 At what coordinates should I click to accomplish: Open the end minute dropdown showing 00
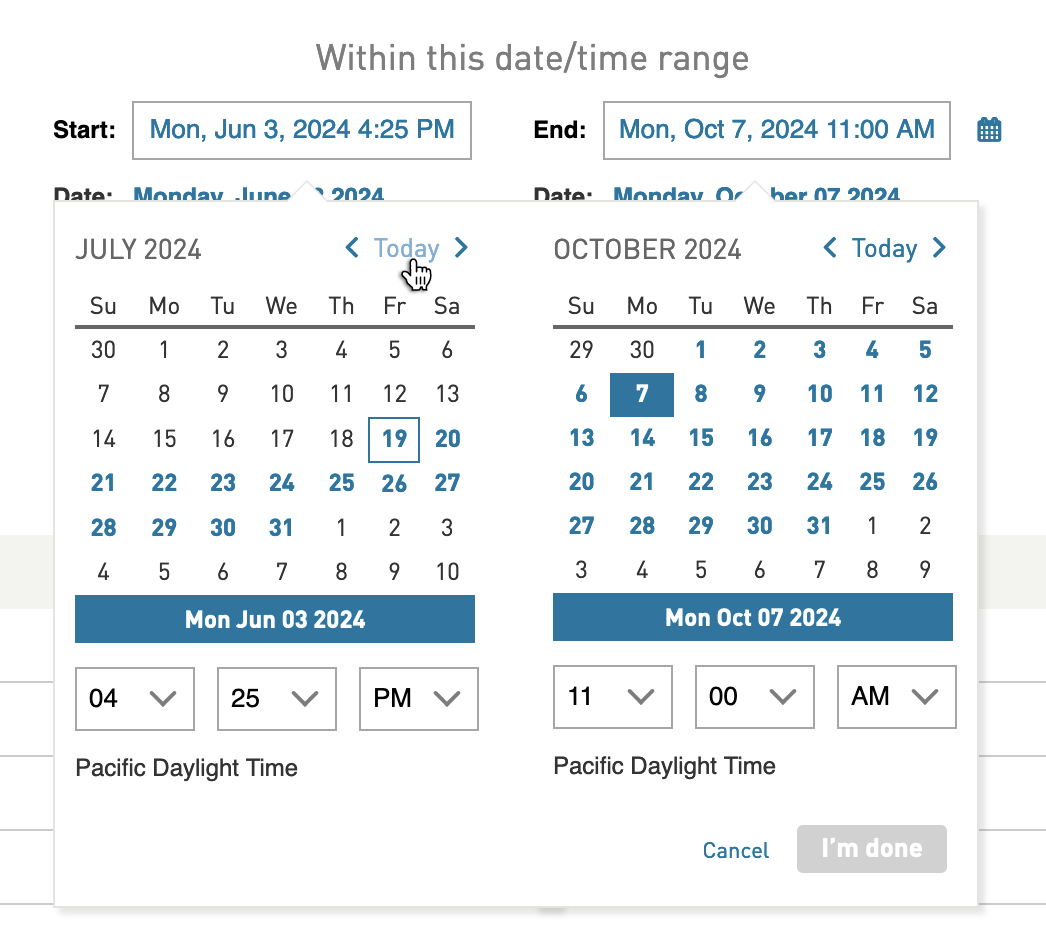754,696
